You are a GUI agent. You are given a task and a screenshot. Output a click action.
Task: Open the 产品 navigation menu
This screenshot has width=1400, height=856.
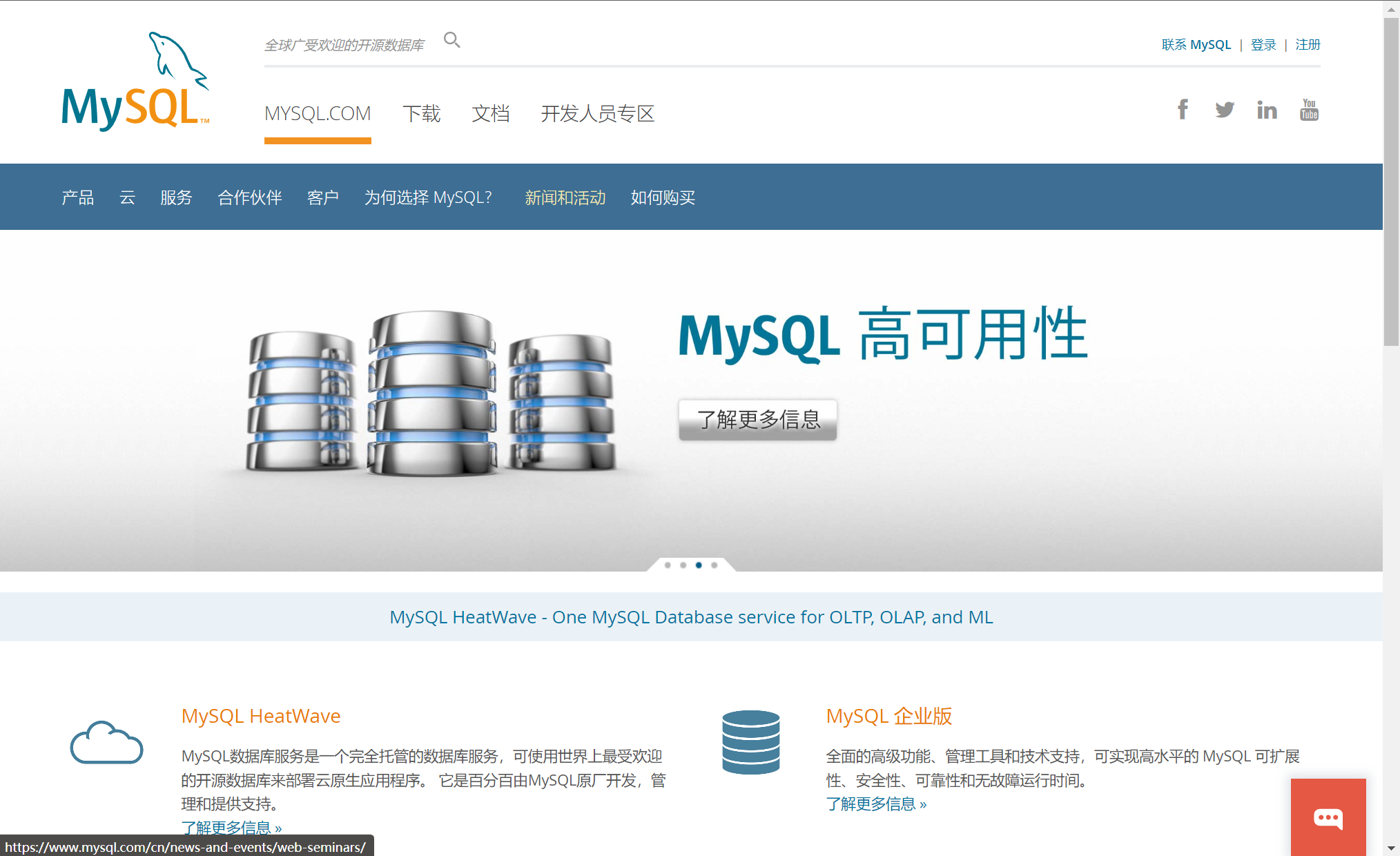(77, 197)
